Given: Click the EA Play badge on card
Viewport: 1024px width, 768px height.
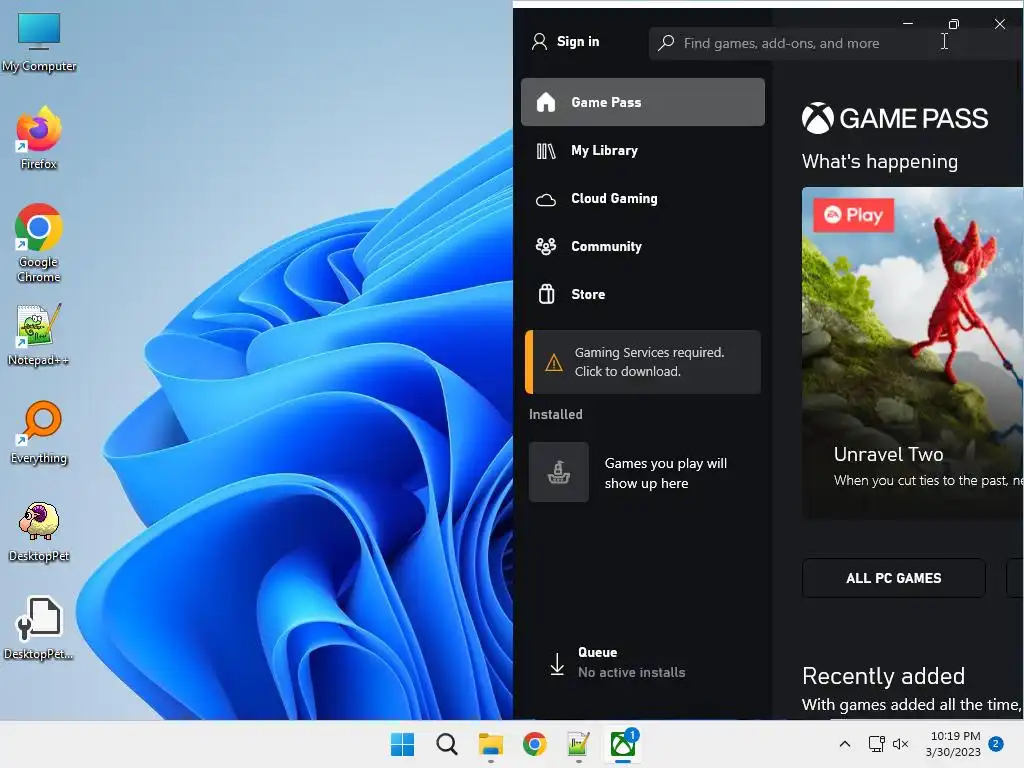Looking at the screenshot, I should [854, 215].
